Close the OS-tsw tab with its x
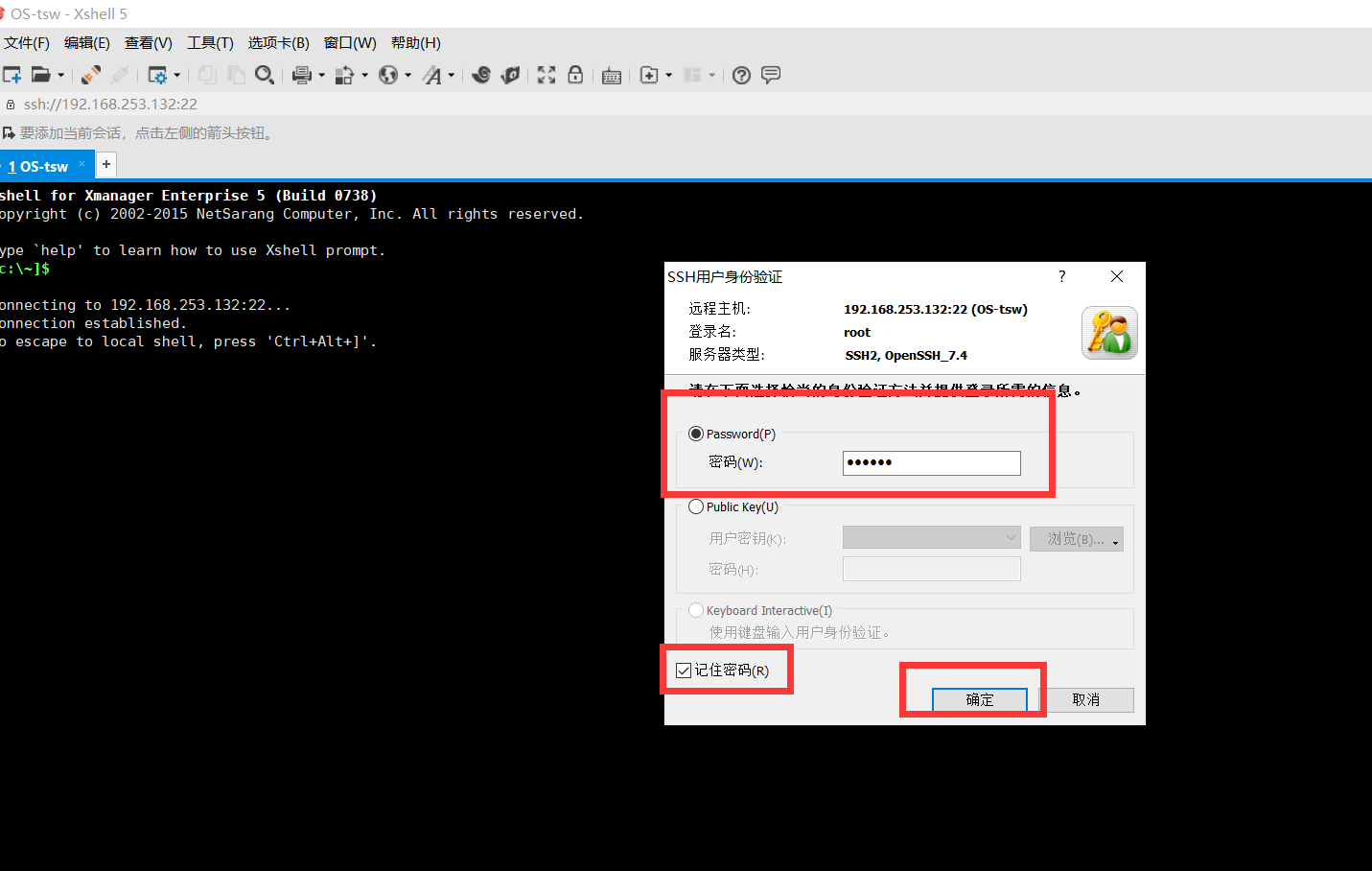The image size is (1372, 871). click(82, 164)
